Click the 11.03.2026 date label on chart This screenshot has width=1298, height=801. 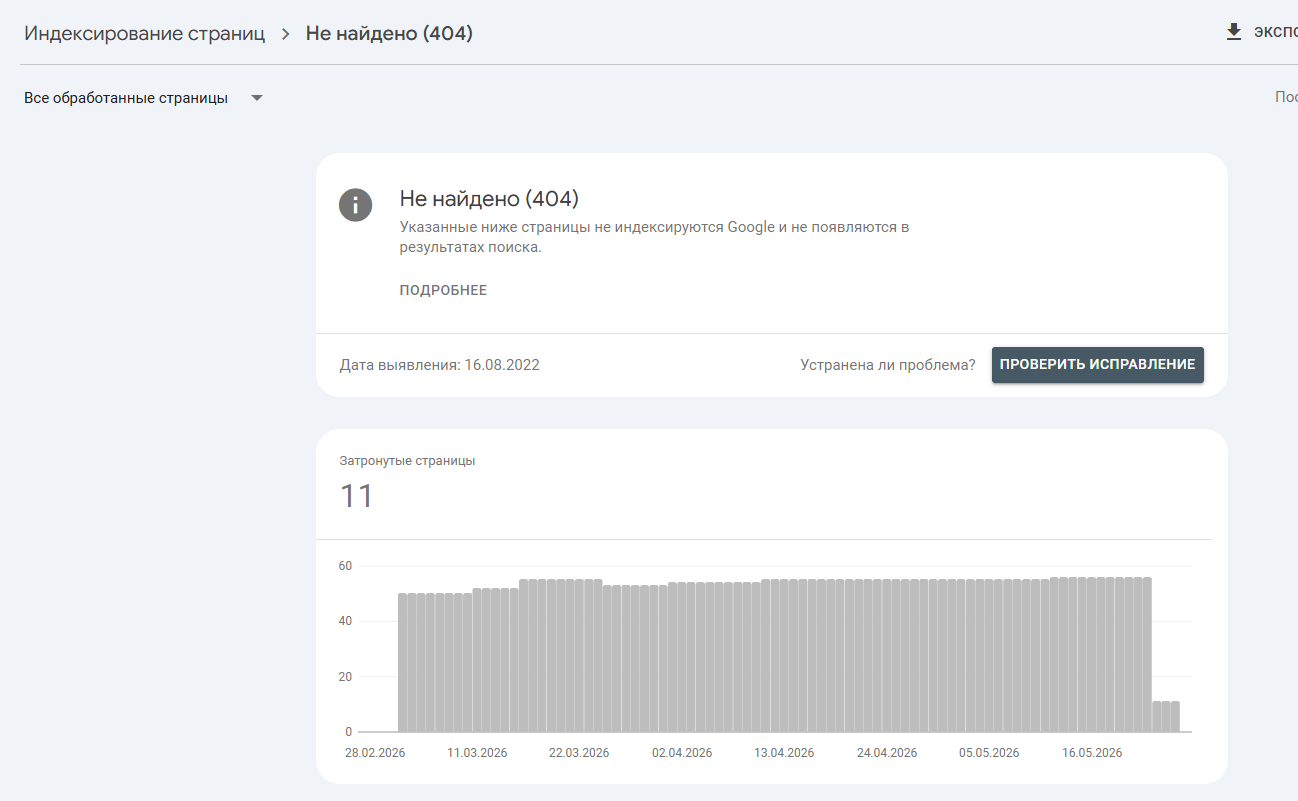pos(477,753)
